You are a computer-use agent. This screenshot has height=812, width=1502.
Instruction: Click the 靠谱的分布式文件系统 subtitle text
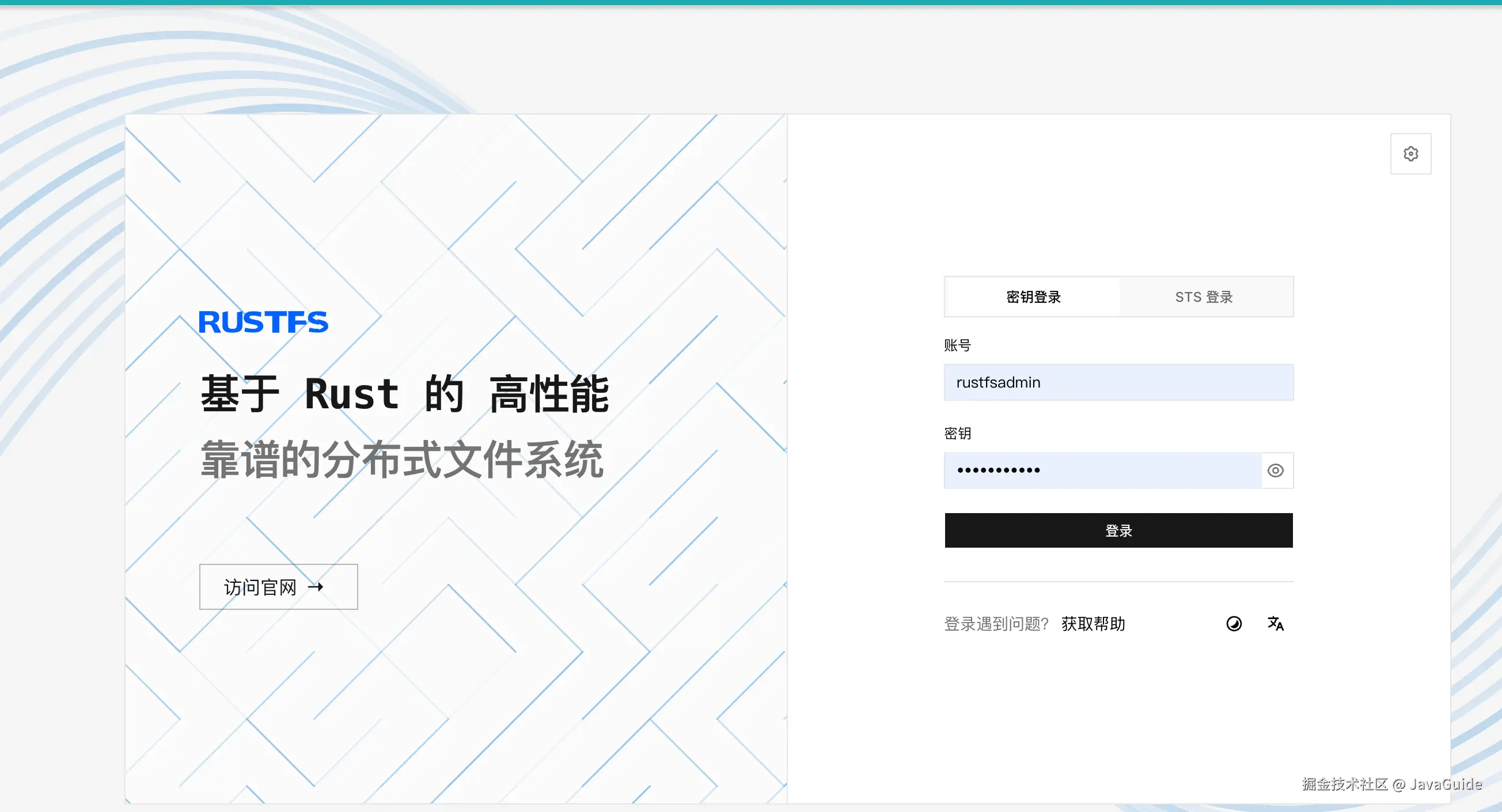click(x=403, y=460)
